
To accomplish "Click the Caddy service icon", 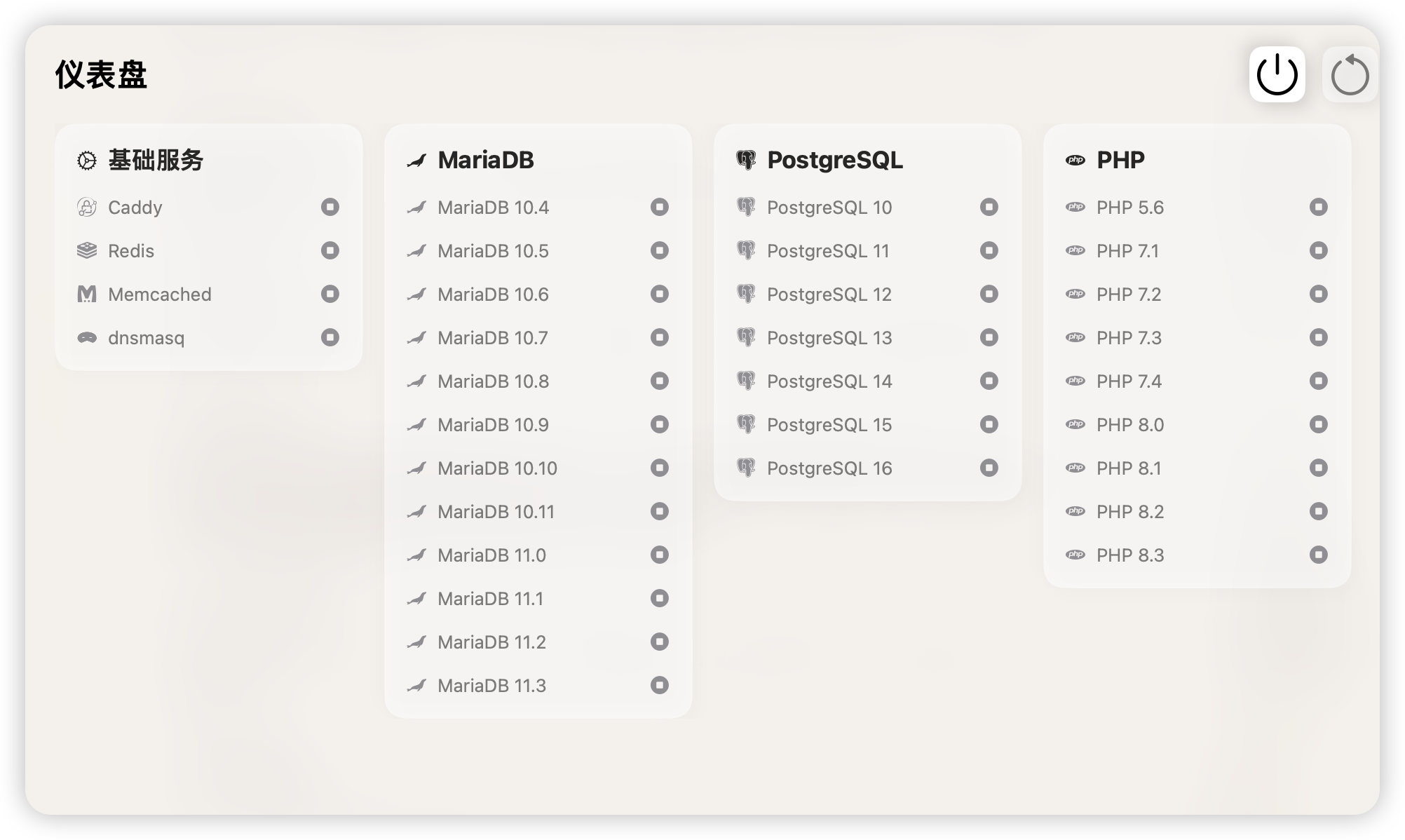I will [87, 208].
